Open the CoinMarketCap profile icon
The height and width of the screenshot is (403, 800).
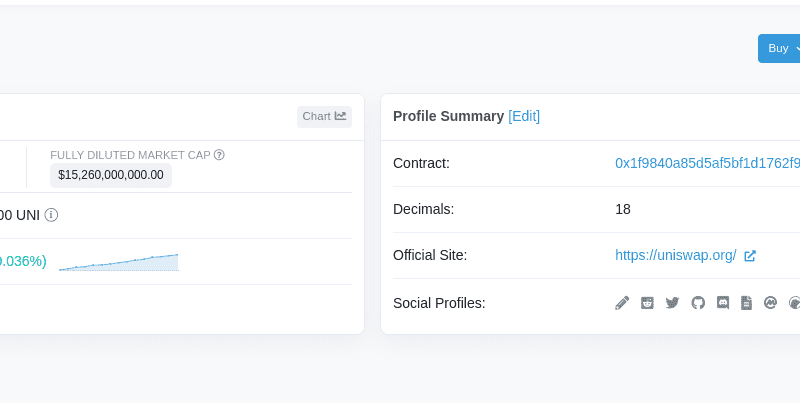pos(770,303)
